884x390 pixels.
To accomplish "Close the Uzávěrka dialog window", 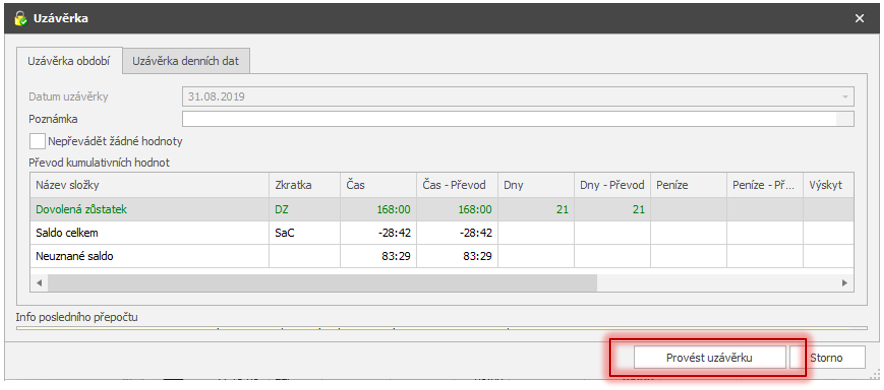I will point(859,19).
